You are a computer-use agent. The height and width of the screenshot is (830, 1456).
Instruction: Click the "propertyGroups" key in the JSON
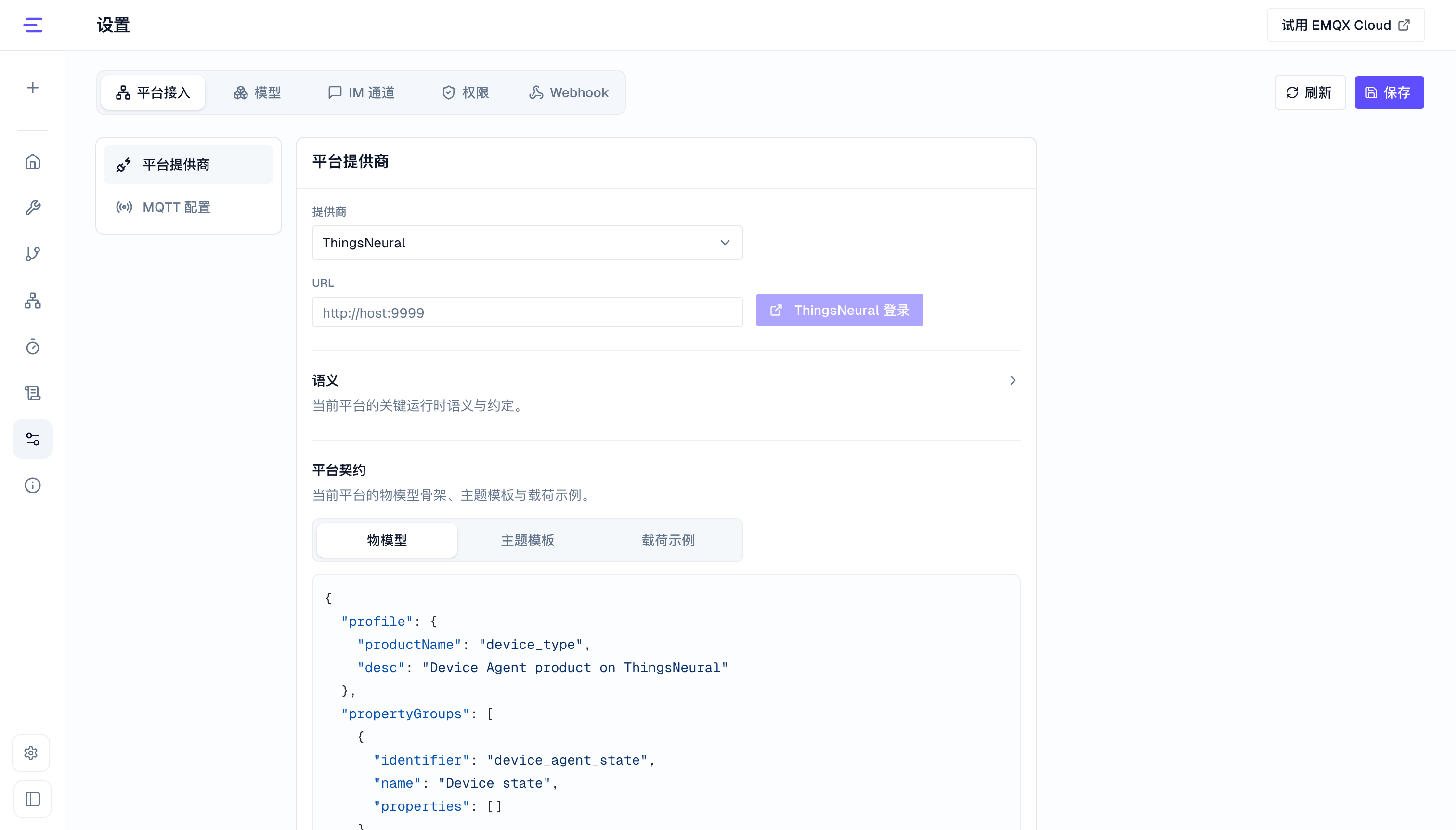pos(405,713)
